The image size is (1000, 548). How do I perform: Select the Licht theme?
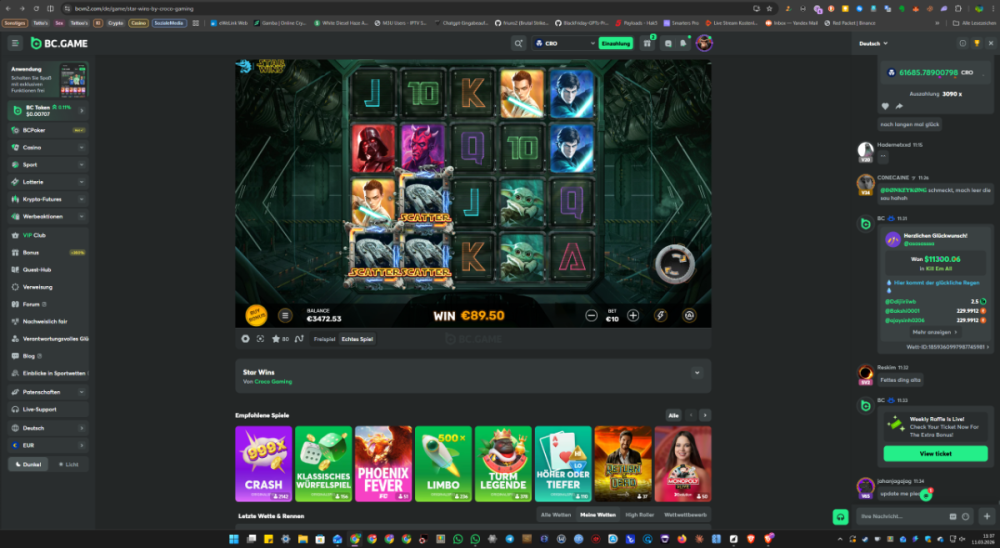pos(68,464)
